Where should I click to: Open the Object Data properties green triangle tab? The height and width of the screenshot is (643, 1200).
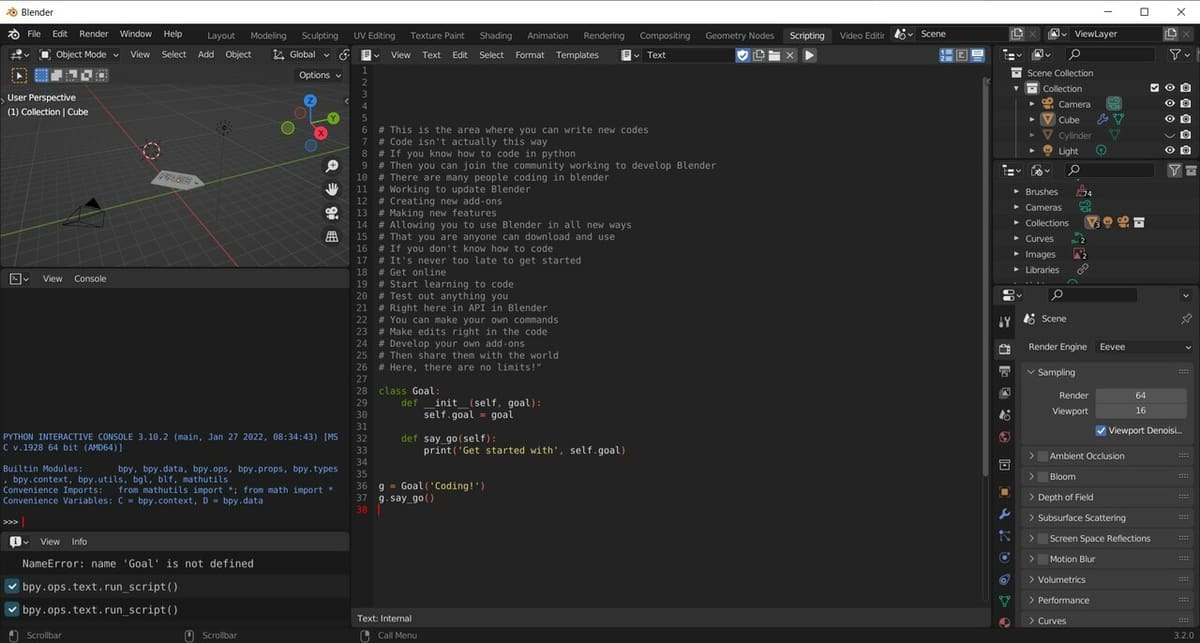(x=1005, y=601)
